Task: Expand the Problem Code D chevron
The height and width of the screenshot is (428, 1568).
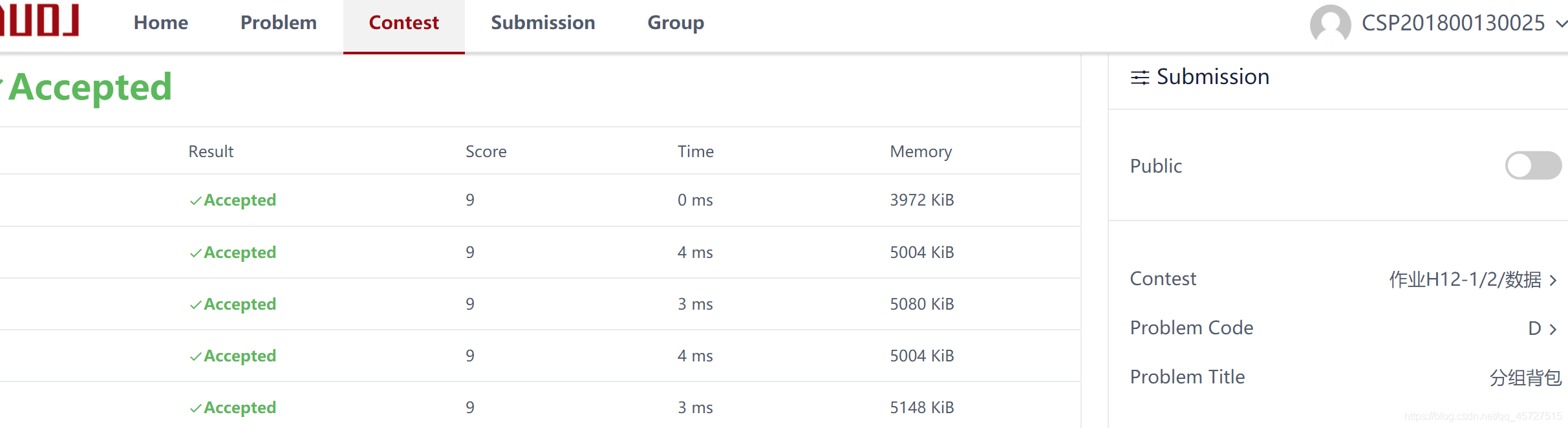Action: pos(1552,329)
